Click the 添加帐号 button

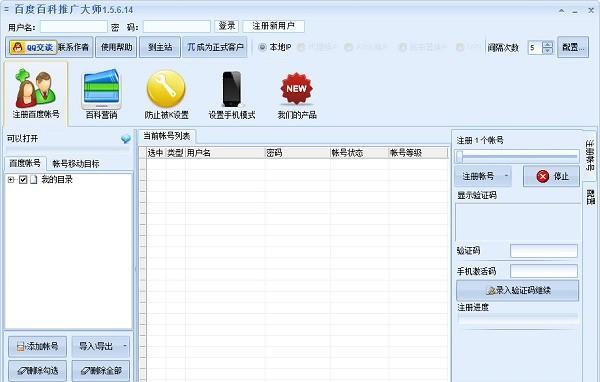tap(38, 346)
